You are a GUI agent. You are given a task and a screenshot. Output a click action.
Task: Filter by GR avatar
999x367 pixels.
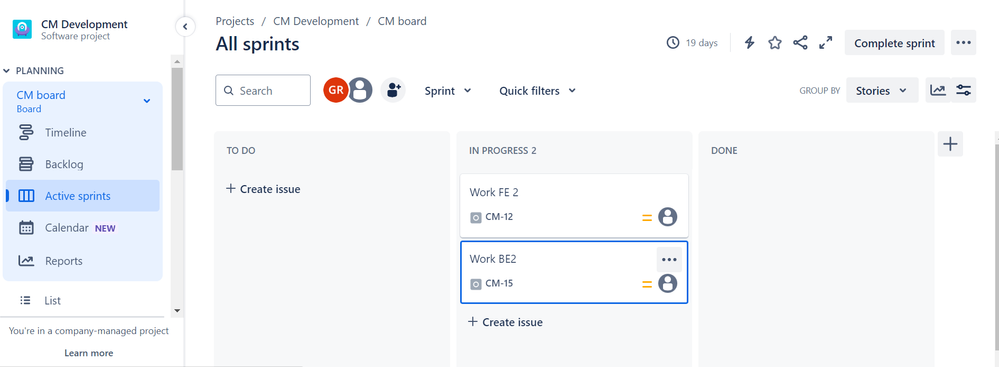tap(336, 90)
